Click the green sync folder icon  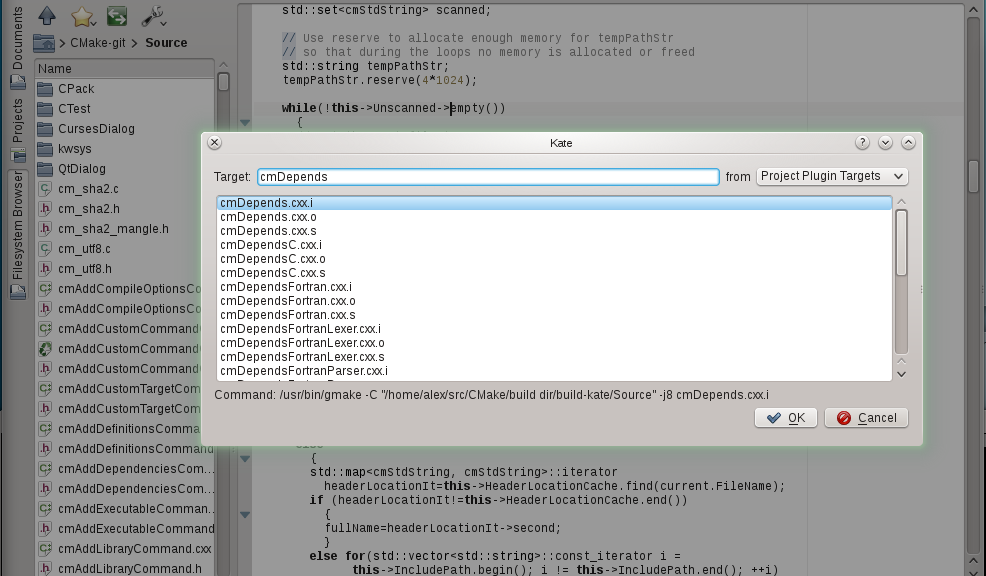click(117, 16)
